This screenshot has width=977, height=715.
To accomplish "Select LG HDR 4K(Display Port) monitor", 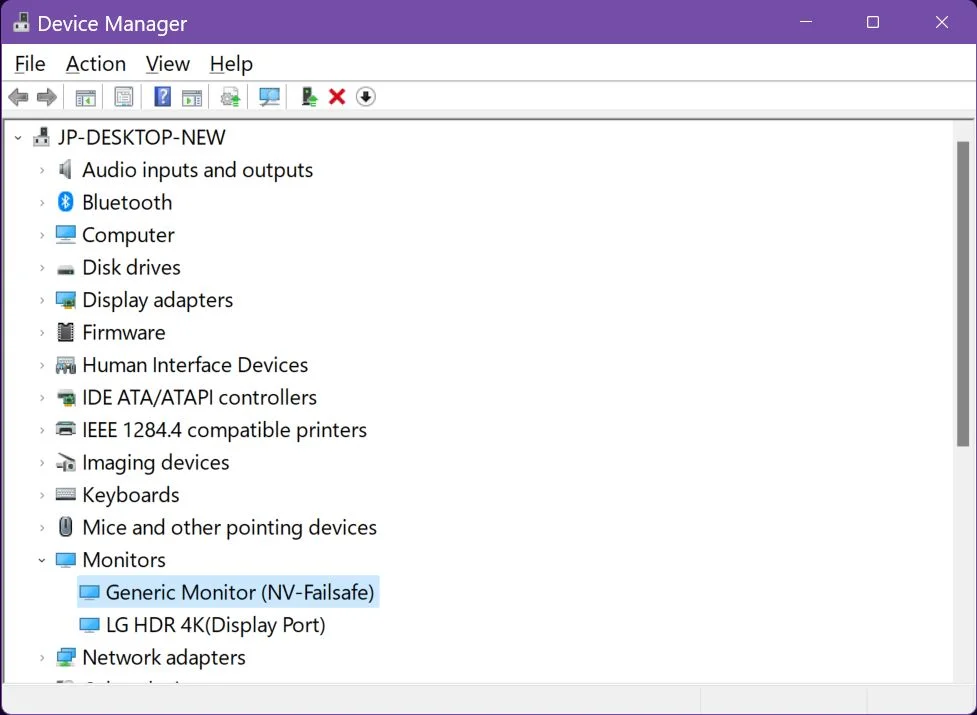I will (216, 625).
